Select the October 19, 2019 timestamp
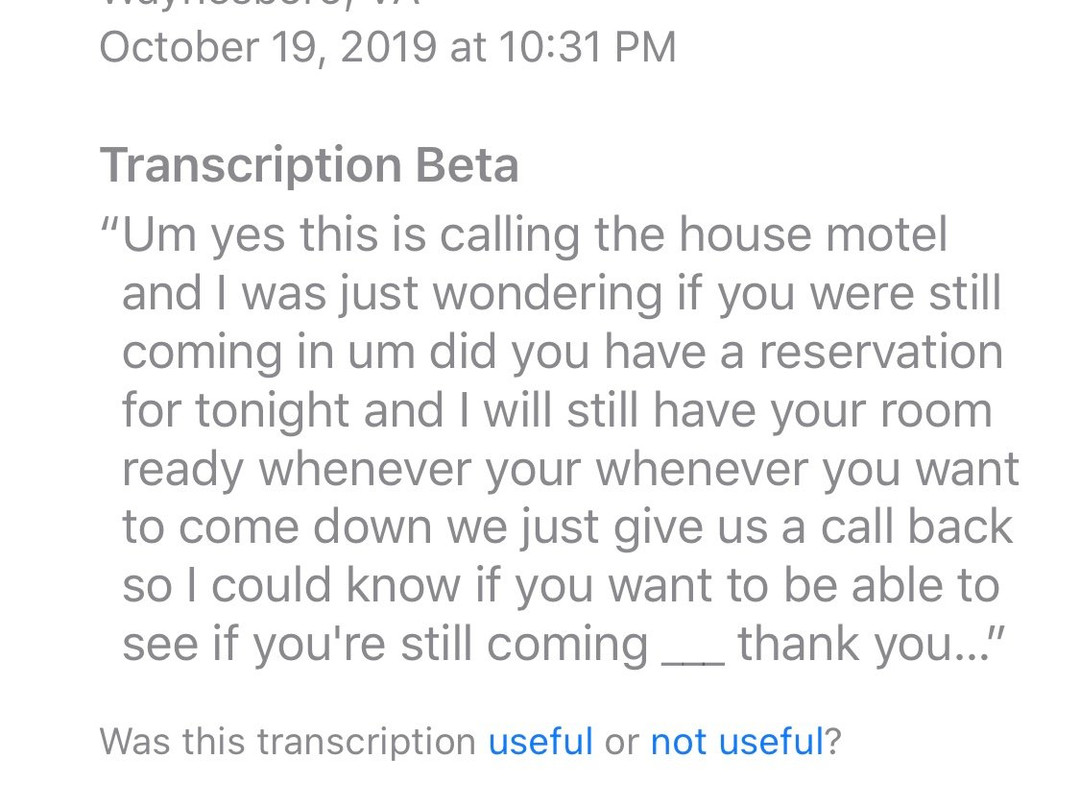The image size is (1080, 808). 268,47
